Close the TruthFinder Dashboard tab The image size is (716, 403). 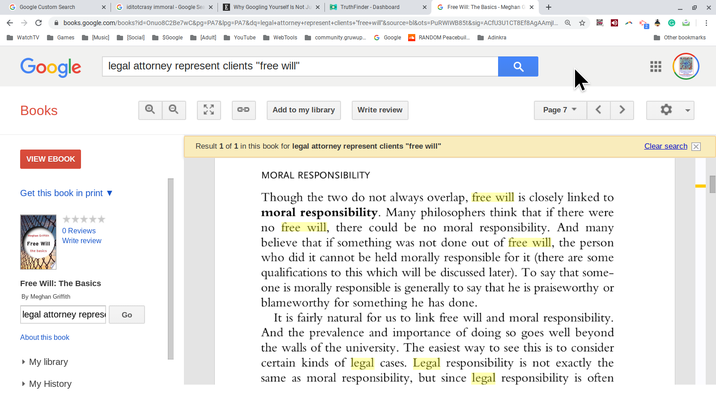tap(425, 7)
